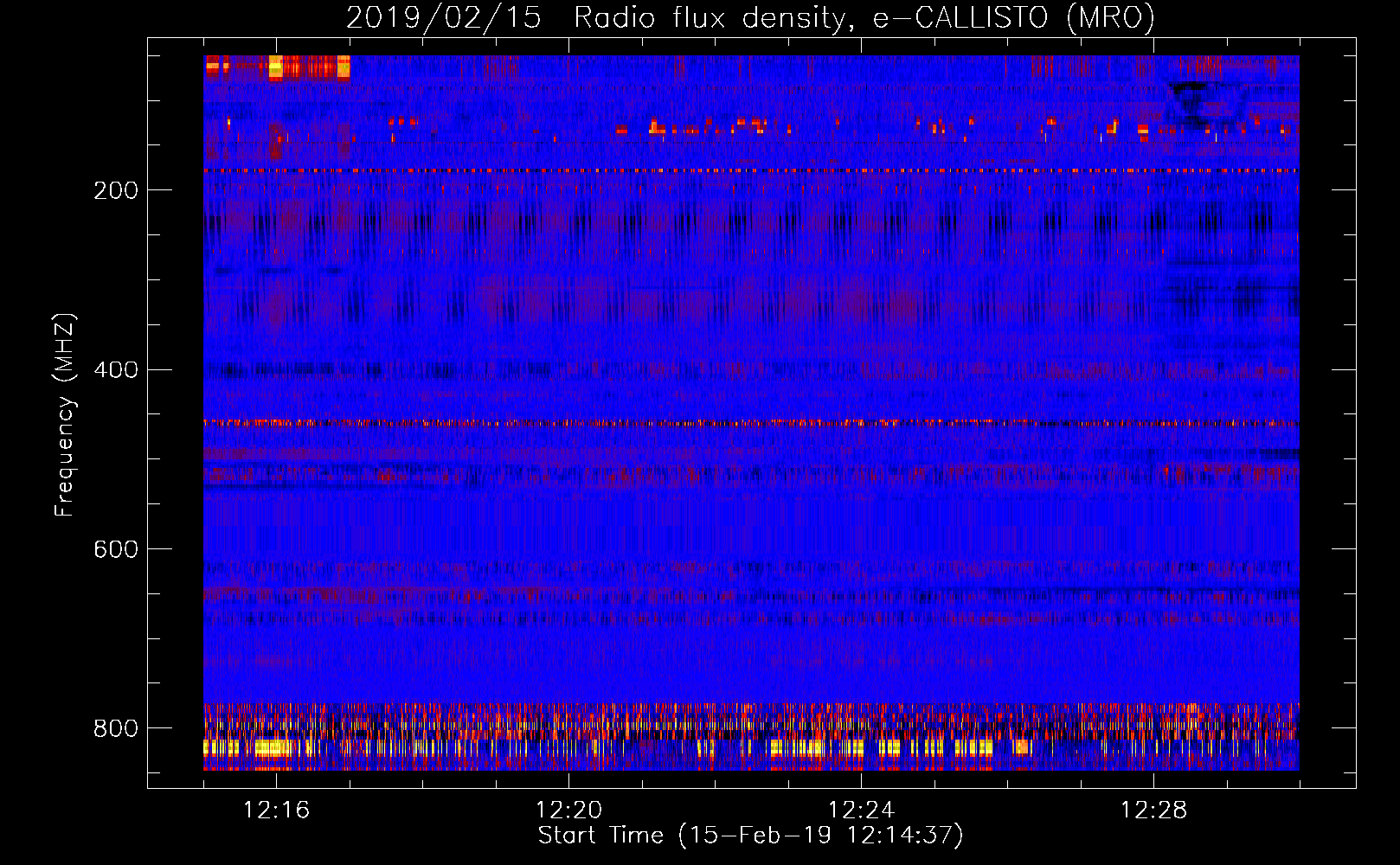Click the 600 frequency tick label
1400x865 pixels.
coord(116,549)
